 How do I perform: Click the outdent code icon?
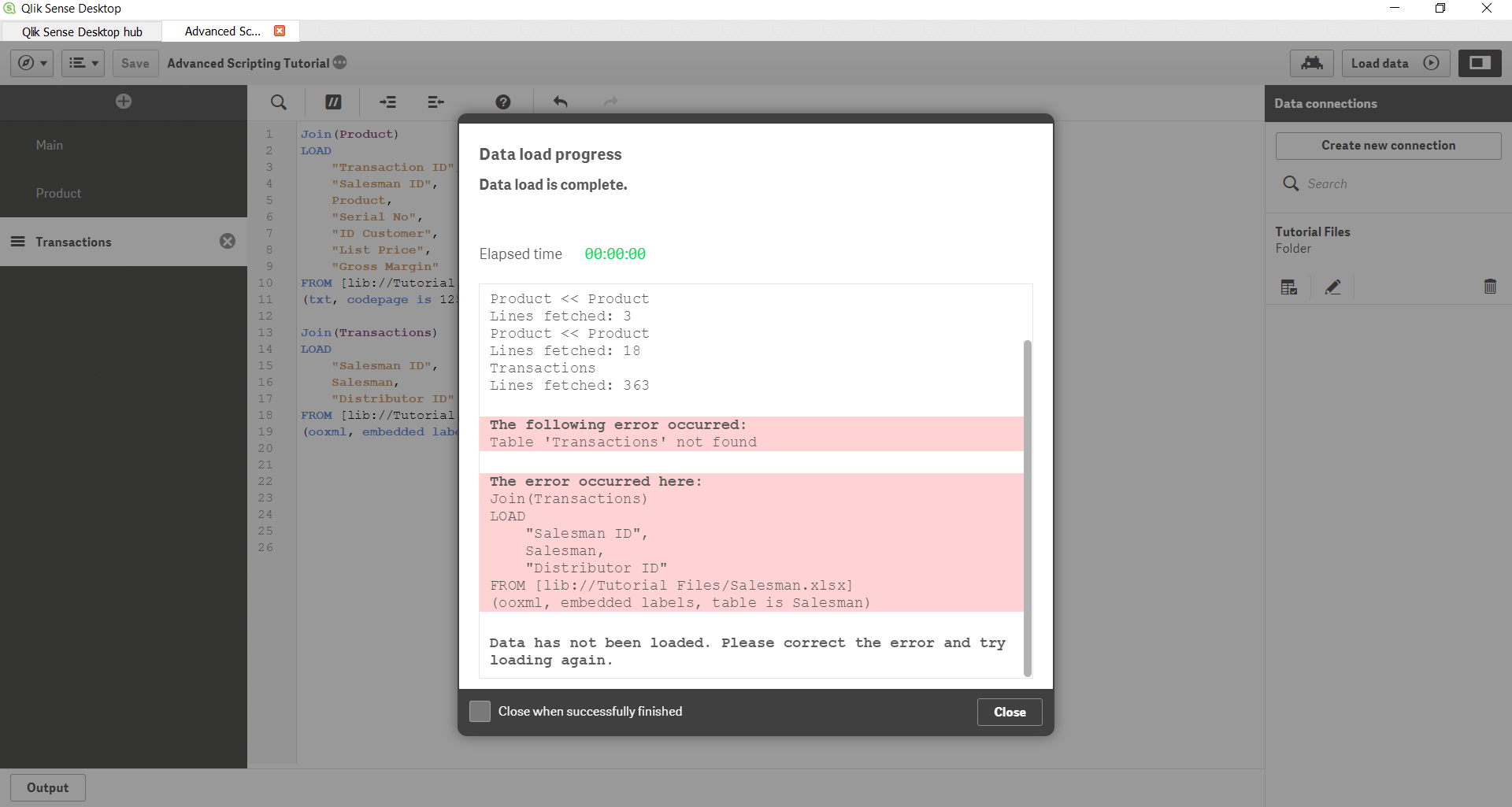click(435, 102)
